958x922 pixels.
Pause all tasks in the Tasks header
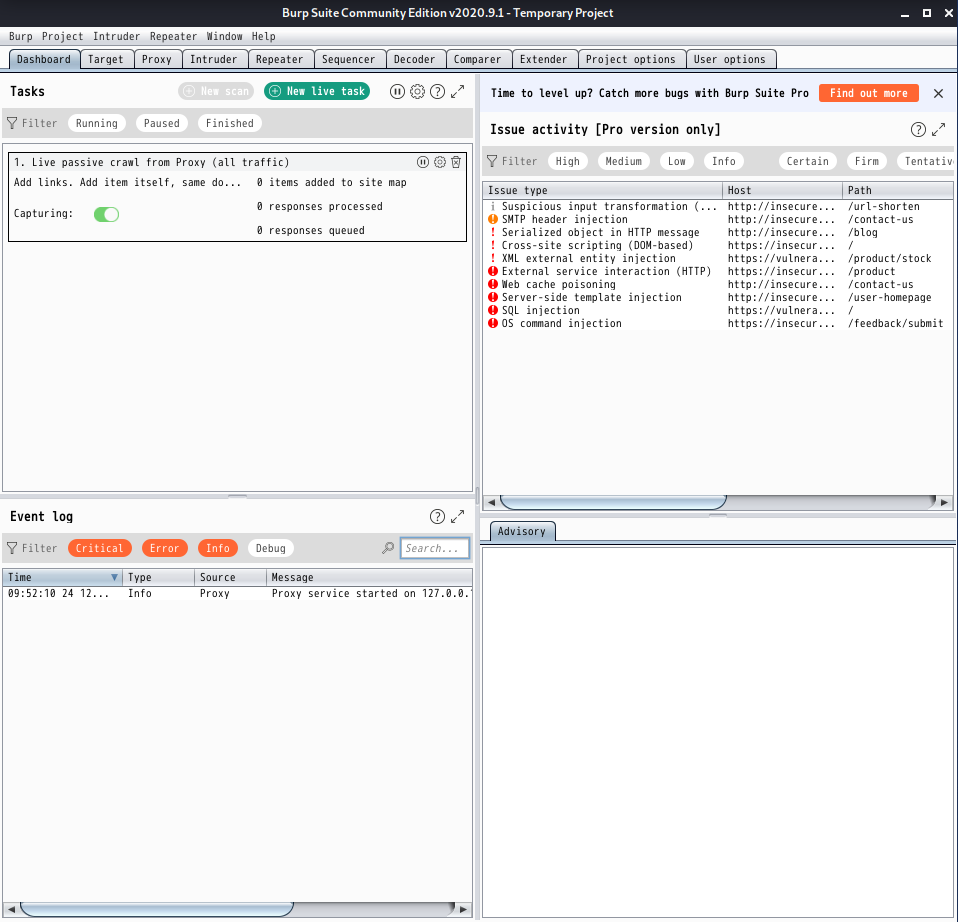[397, 92]
